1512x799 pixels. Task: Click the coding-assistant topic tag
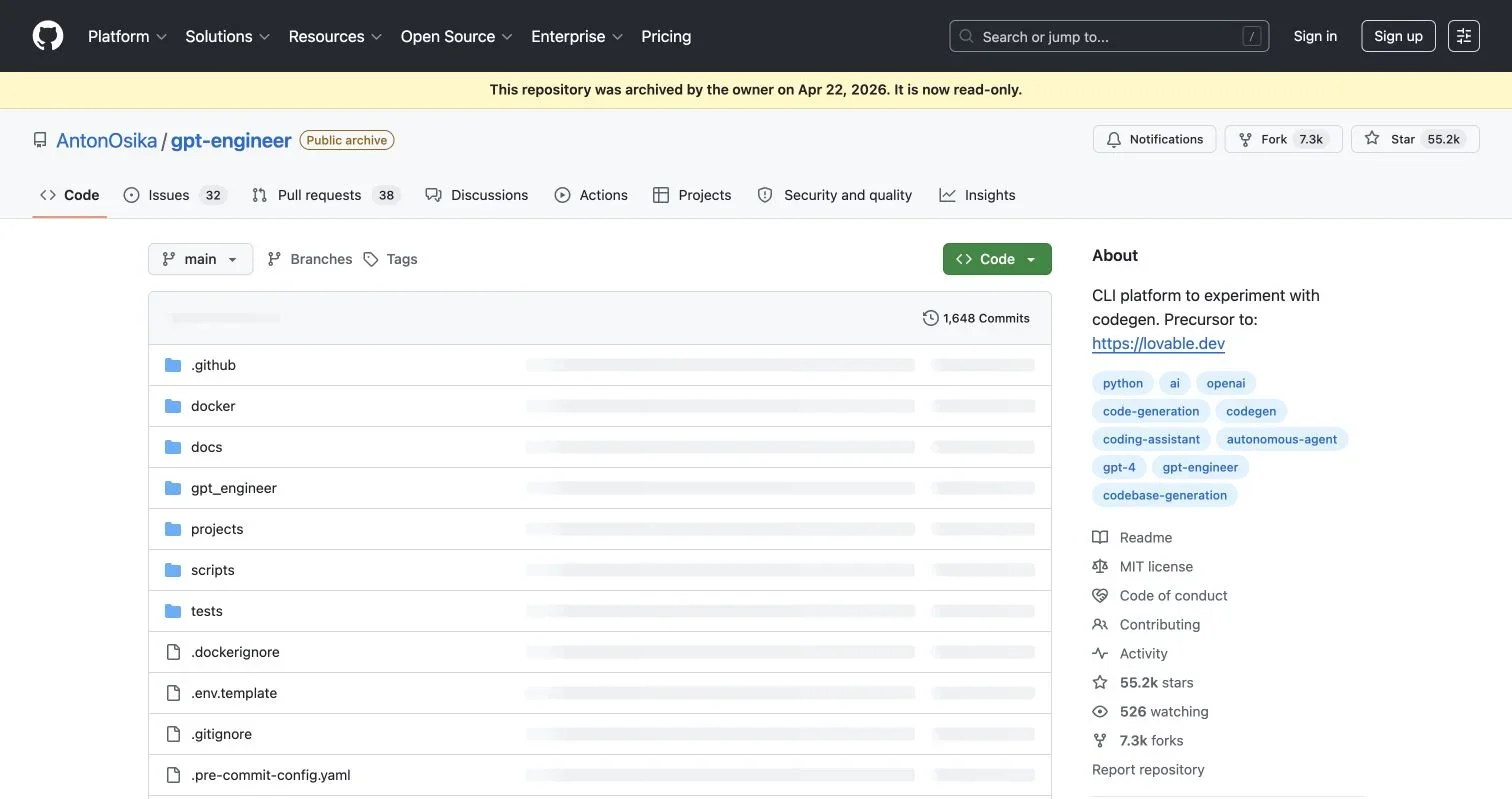click(x=1151, y=439)
